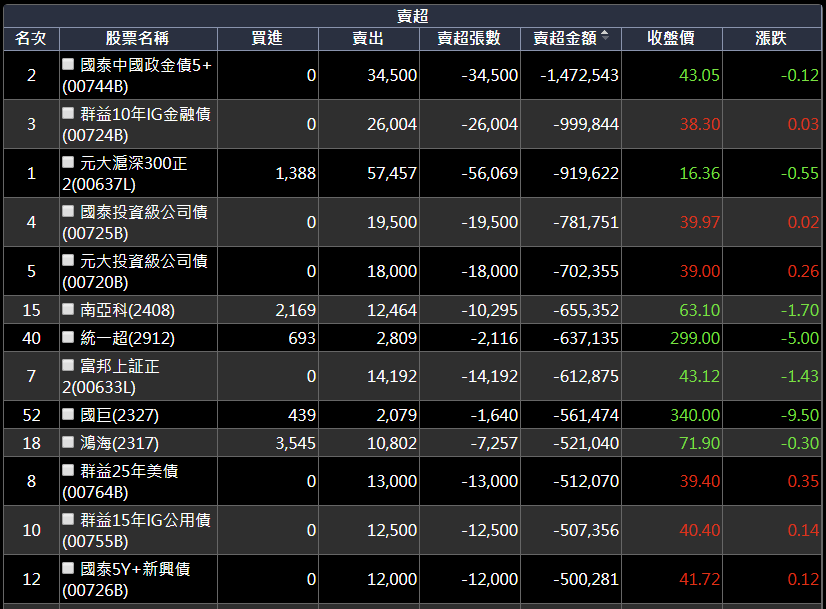The image size is (826, 609).
Task: Open stock name 國泰中國政金債5+ (00744B)
Action: [x=137, y=75]
